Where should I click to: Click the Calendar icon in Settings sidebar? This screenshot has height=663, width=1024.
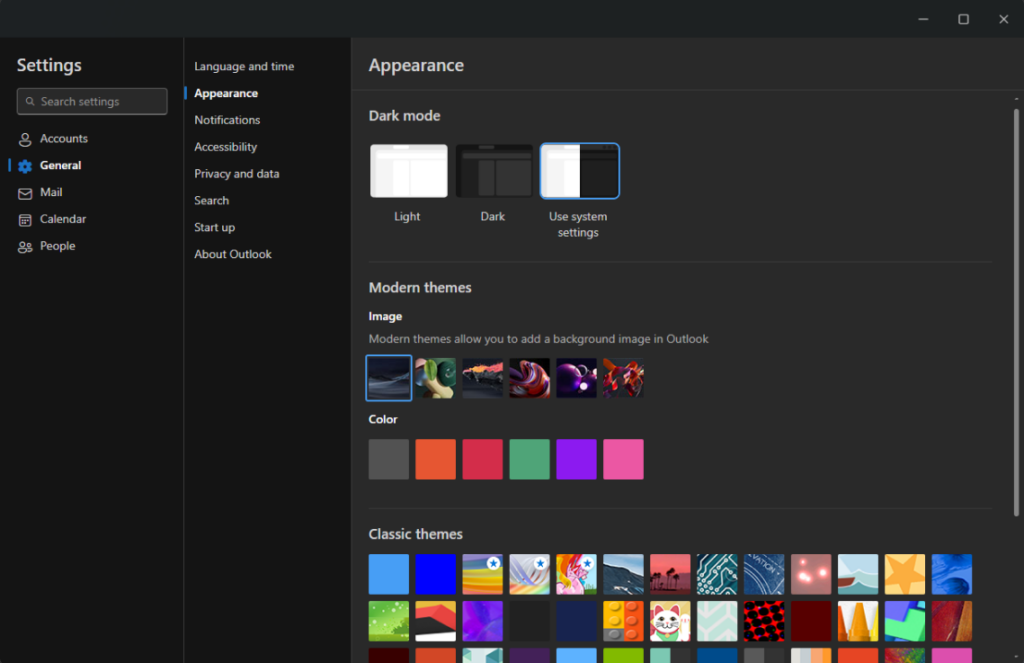[25, 220]
